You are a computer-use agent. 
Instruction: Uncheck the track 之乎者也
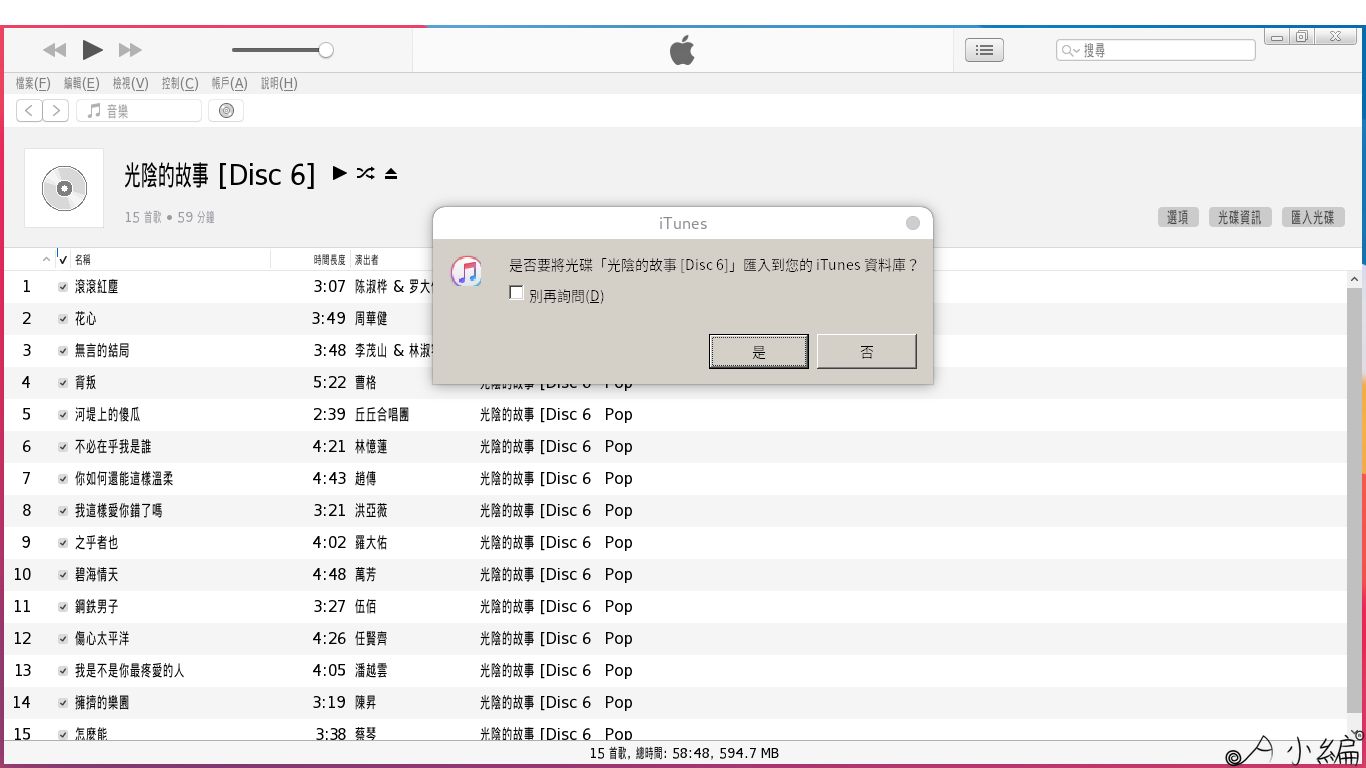(x=63, y=543)
